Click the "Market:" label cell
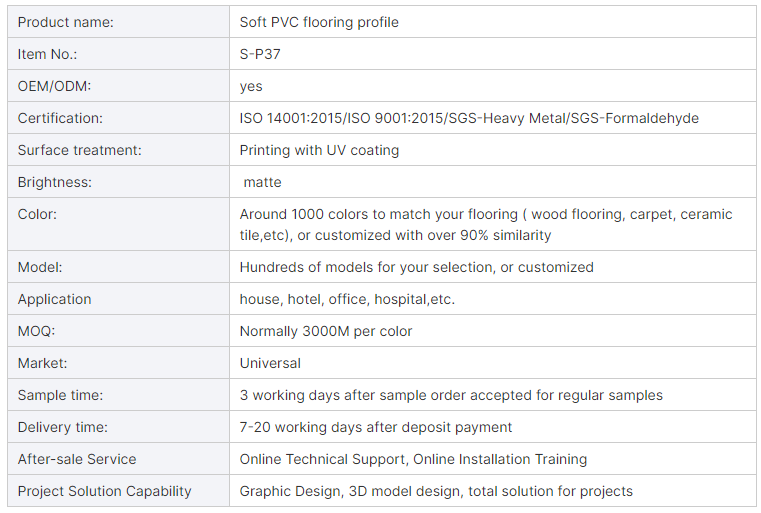Viewport: 761px width, 513px height. [43, 363]
